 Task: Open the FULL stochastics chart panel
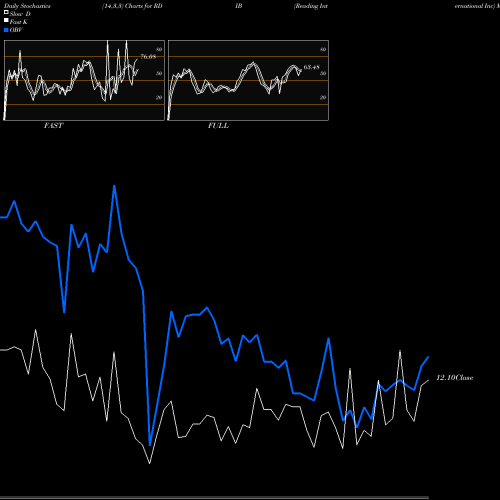pos(248,80)
